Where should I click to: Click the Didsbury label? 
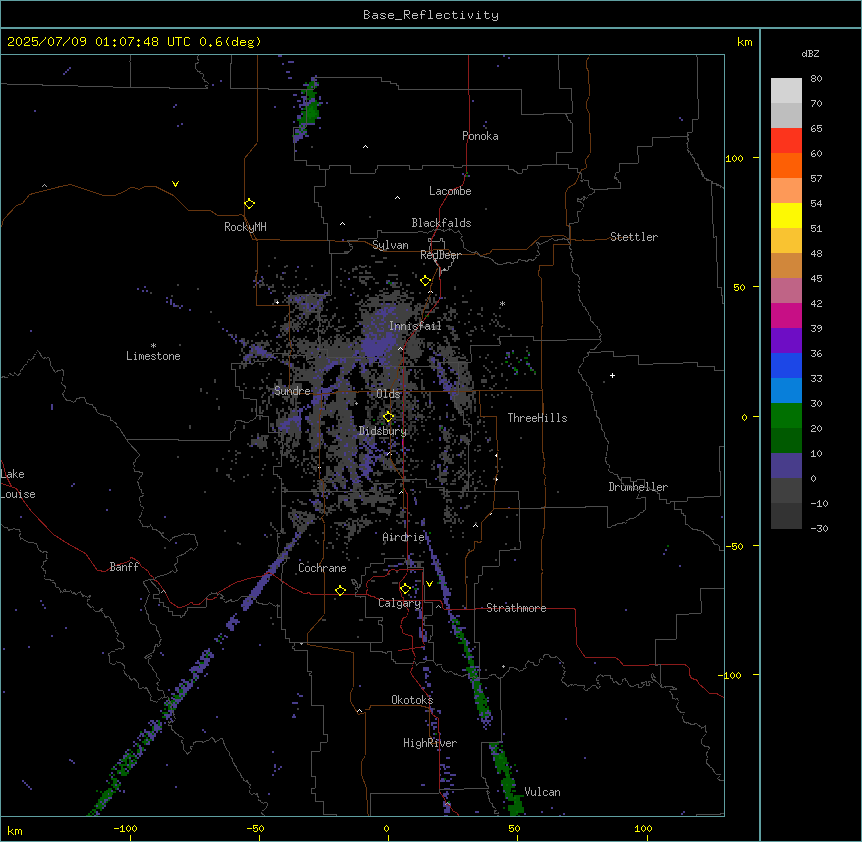tap(383, 431)
